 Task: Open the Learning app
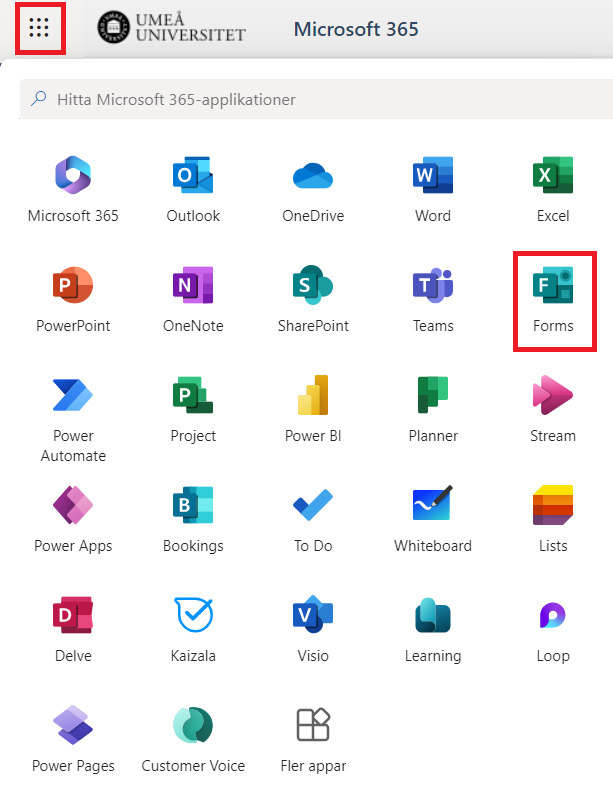(x=433, y=630)
